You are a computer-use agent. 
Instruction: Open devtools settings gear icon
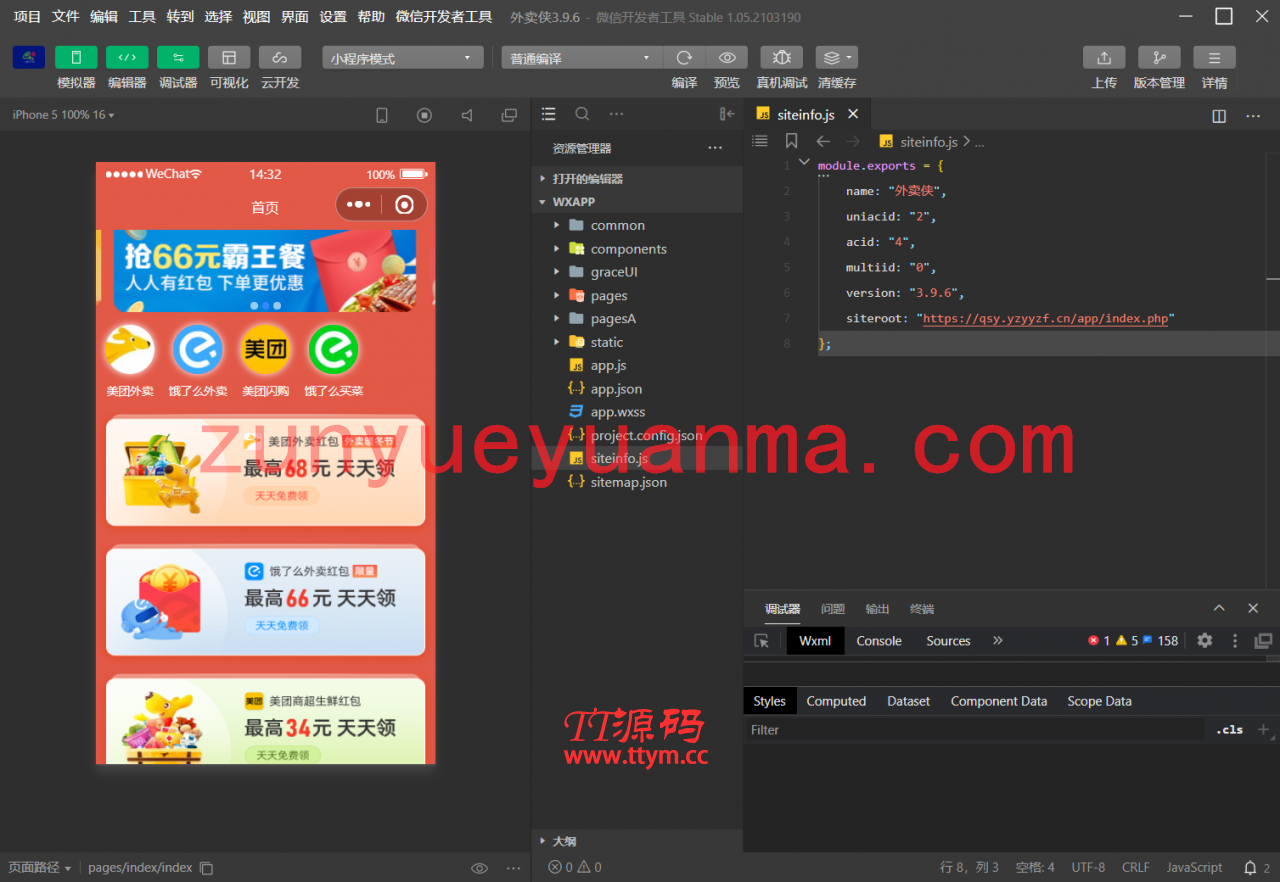(1205, 641)
